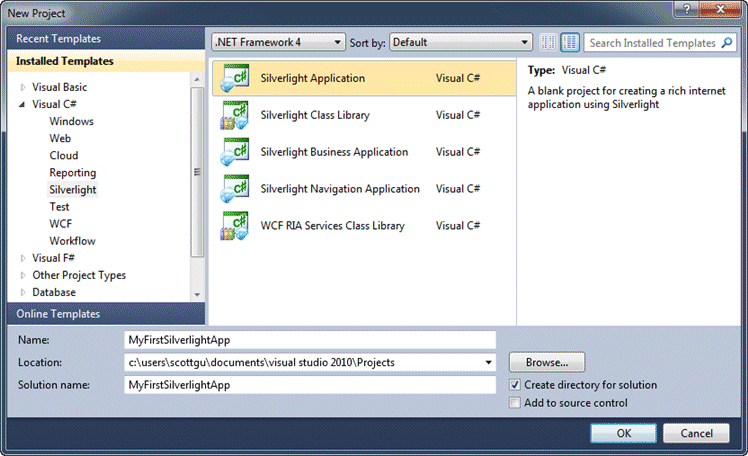Switch to medium icons list view
This screenshot has height=456, width=748.
point(570,42)
